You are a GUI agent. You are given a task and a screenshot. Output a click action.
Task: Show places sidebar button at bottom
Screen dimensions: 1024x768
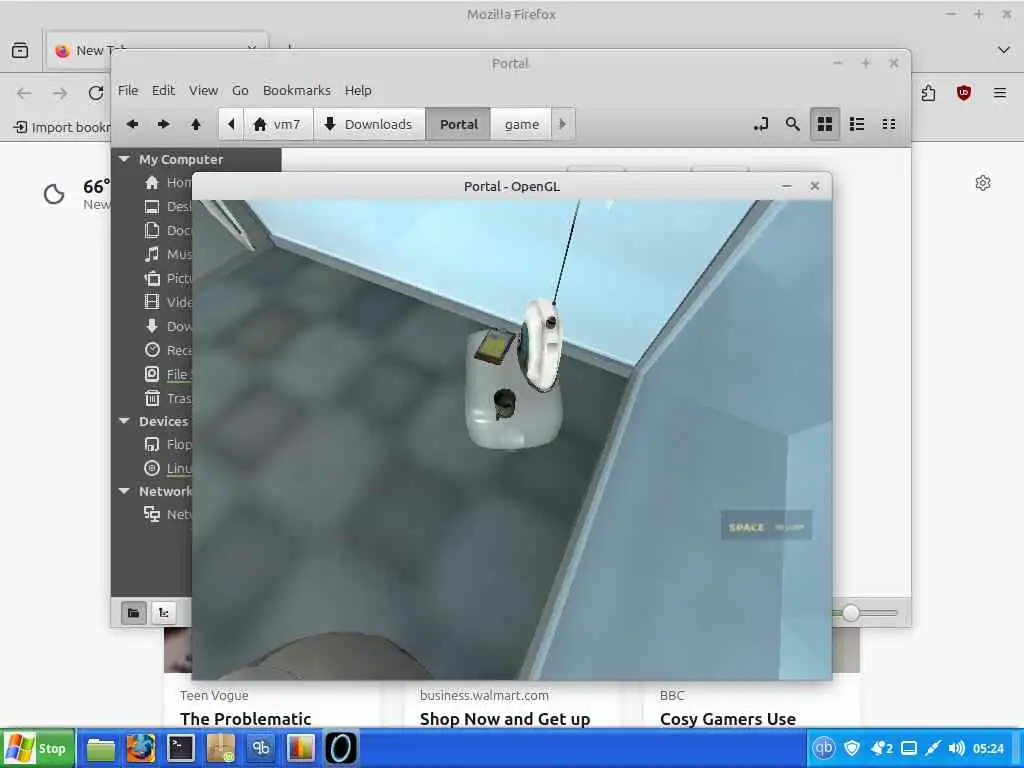[133, 613]
